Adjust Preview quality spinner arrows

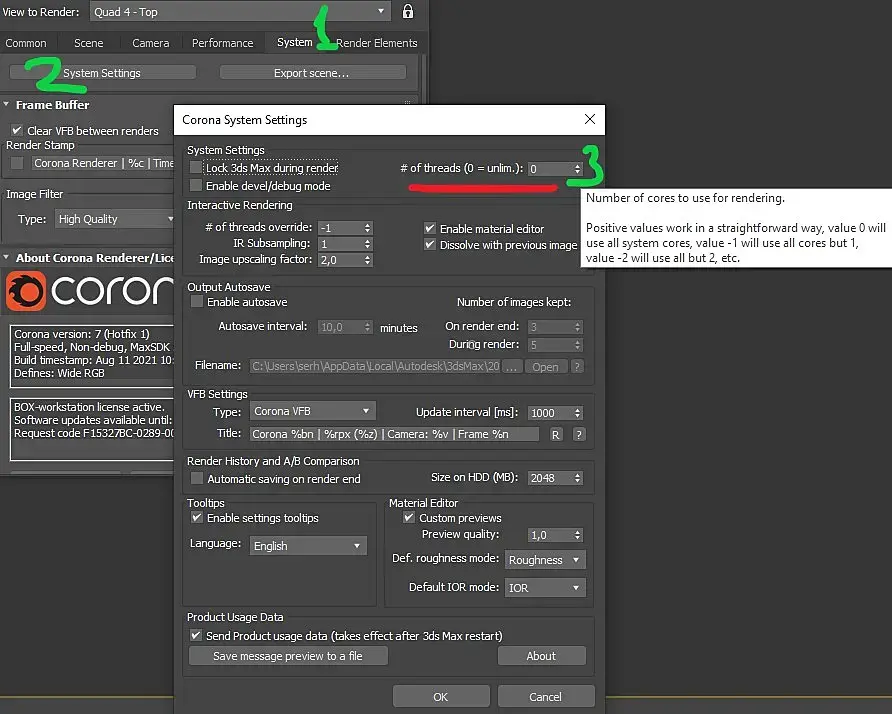click(x=577, y=535)
